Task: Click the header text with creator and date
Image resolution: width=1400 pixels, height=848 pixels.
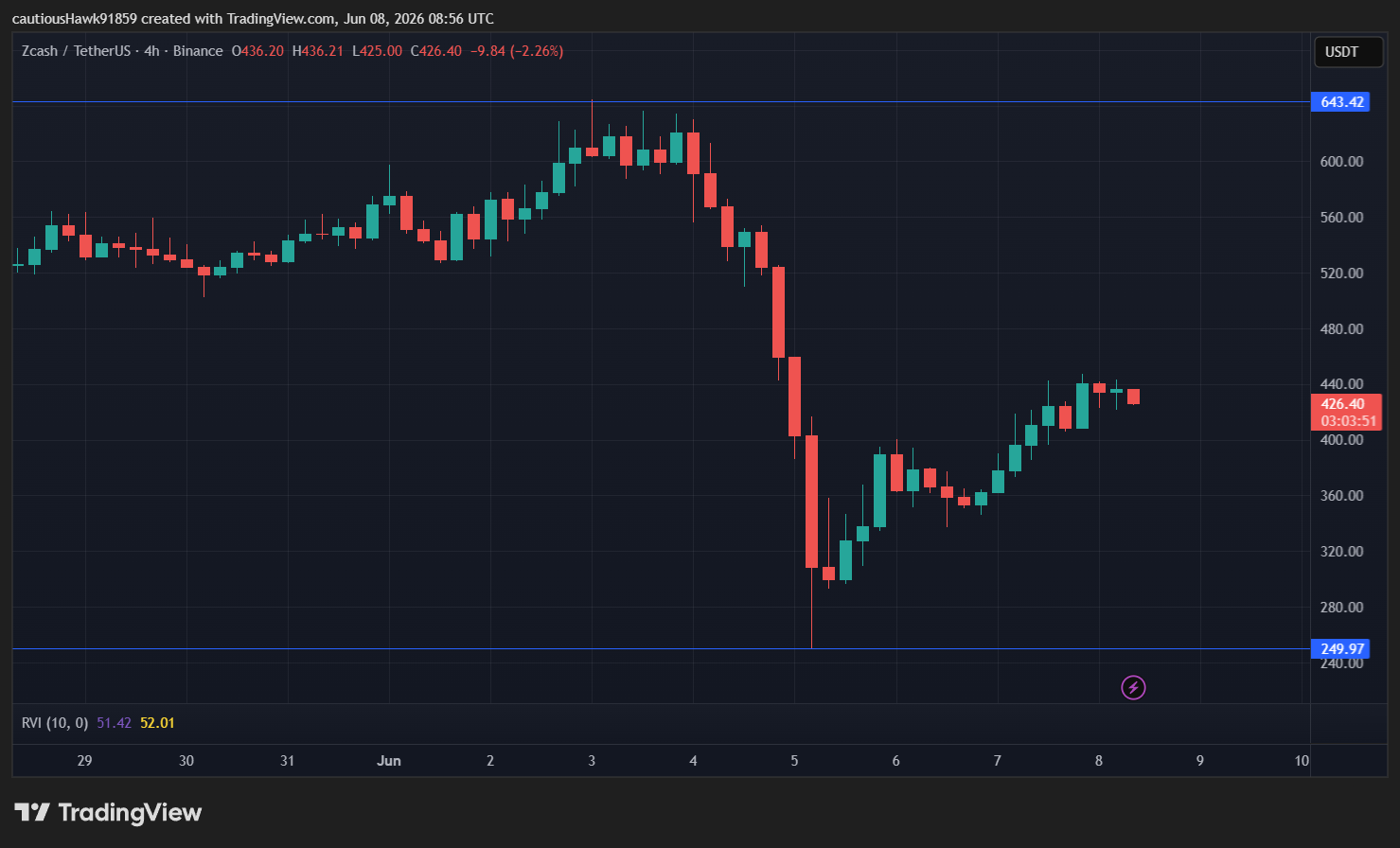Action: click(x=253, y=19)
